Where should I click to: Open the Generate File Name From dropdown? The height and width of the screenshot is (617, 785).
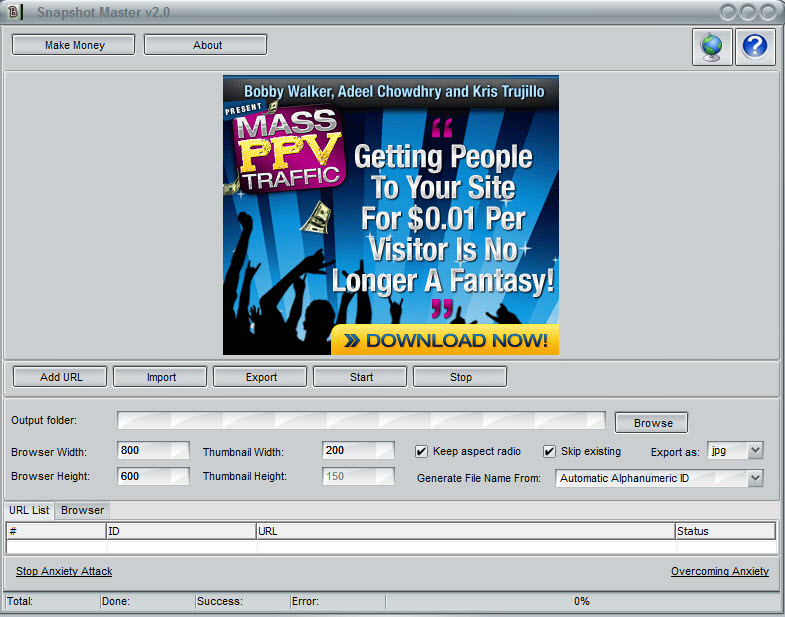coord(659,478)
